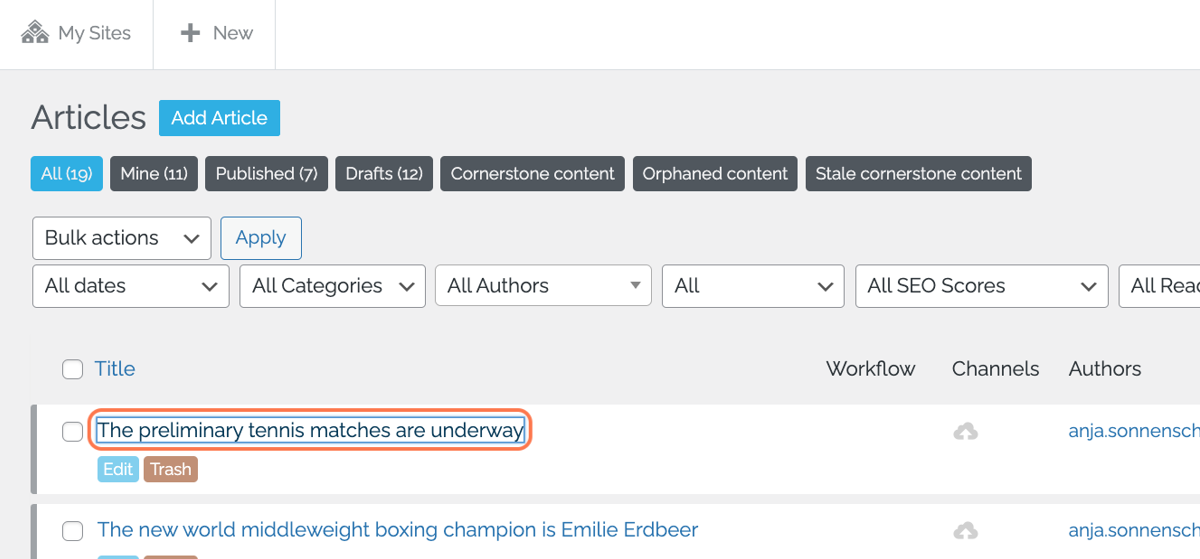1200x559 pixels.
Task: Show Orphaned content articles
Action: (715, 174)
